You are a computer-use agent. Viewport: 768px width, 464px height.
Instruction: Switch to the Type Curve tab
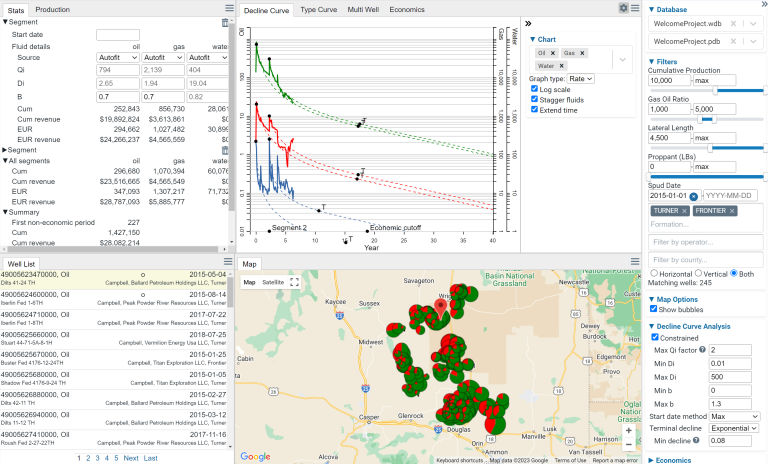(x=319, y=9)
